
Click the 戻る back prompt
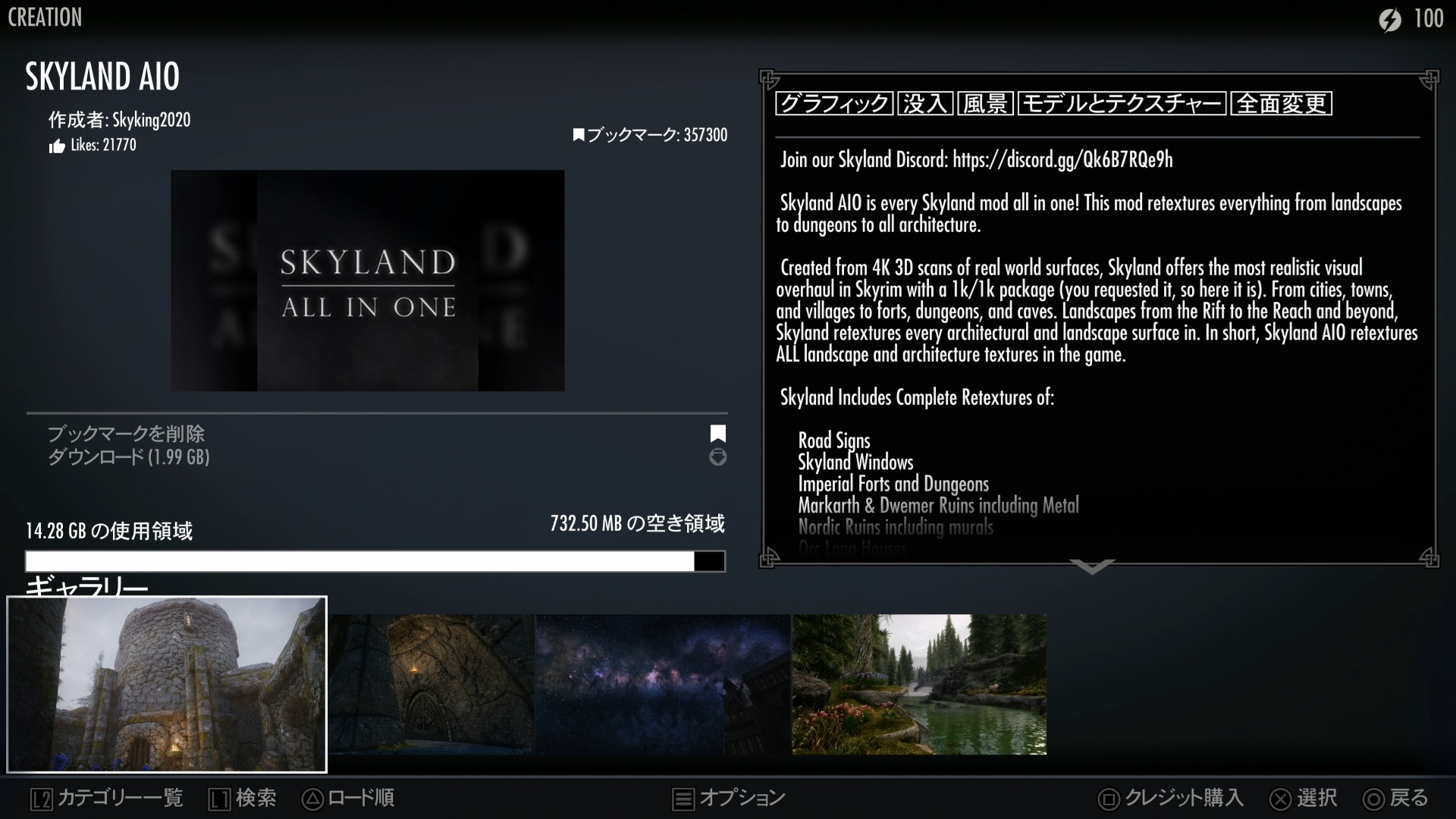tap(1409, 798)
